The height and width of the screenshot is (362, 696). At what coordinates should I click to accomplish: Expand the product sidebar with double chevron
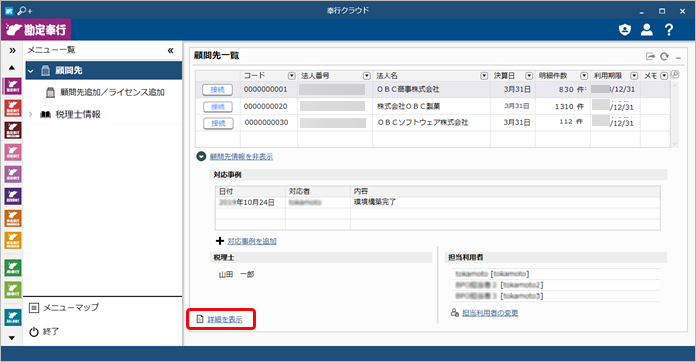pyautogui.click(x=12, y=51)
